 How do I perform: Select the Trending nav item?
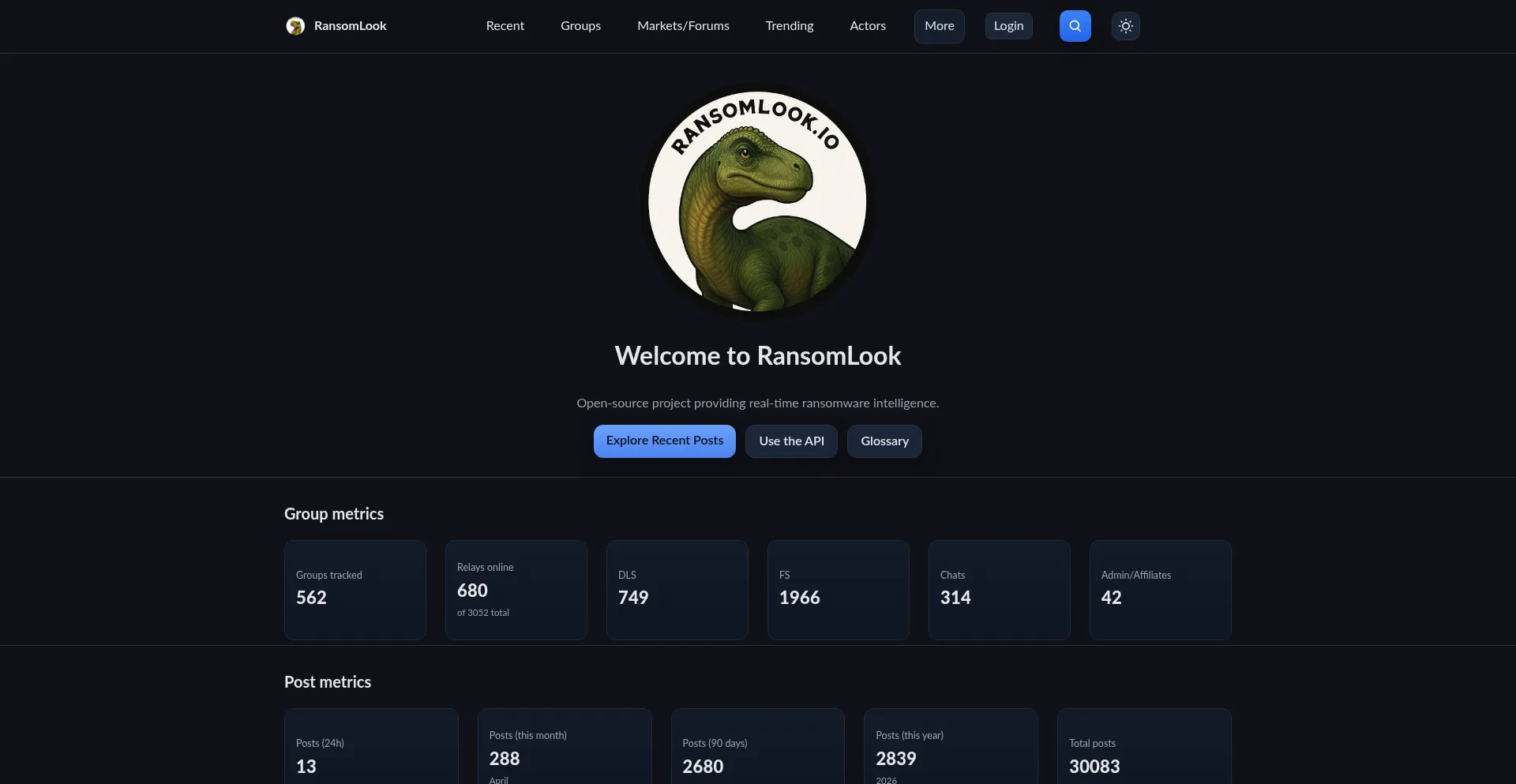pyautogui.click(x=790, y=26)
